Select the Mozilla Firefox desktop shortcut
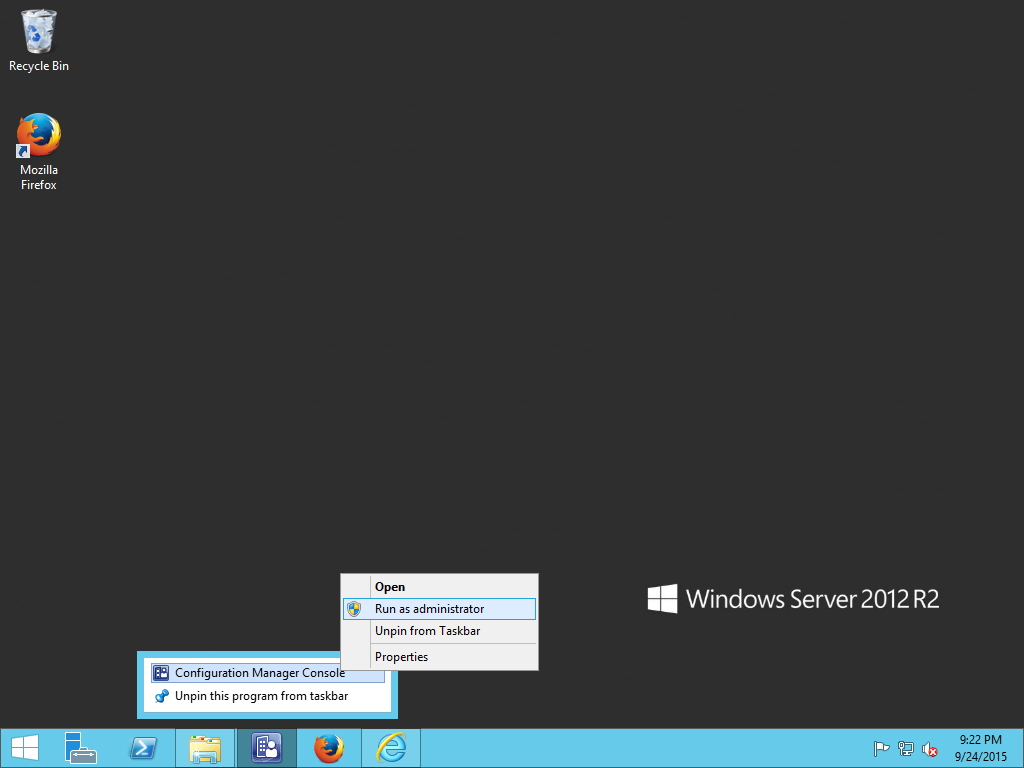Viewport: 1024px width, 768px height. coord(39,152)
